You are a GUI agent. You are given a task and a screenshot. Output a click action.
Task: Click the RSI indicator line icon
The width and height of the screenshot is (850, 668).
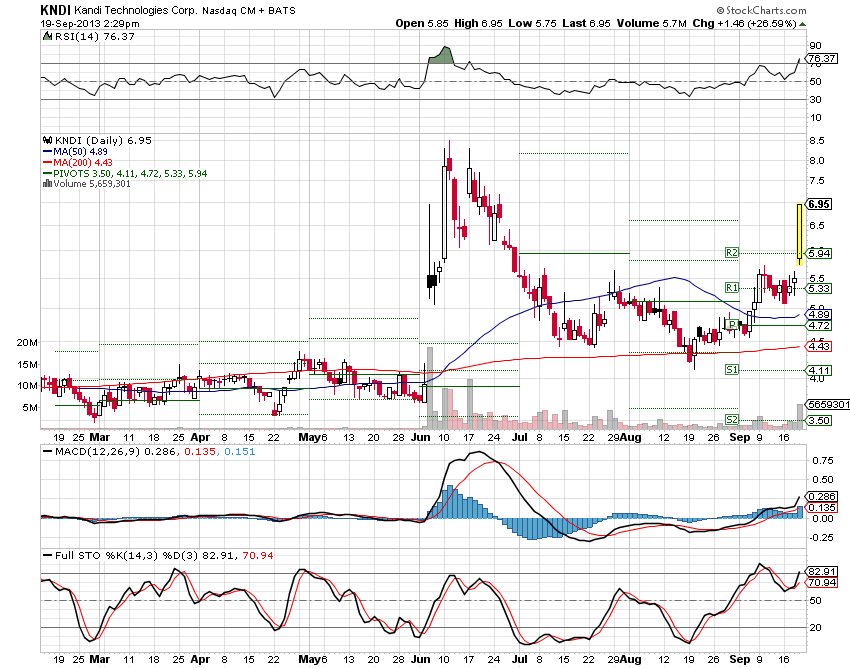click(48, 36)
